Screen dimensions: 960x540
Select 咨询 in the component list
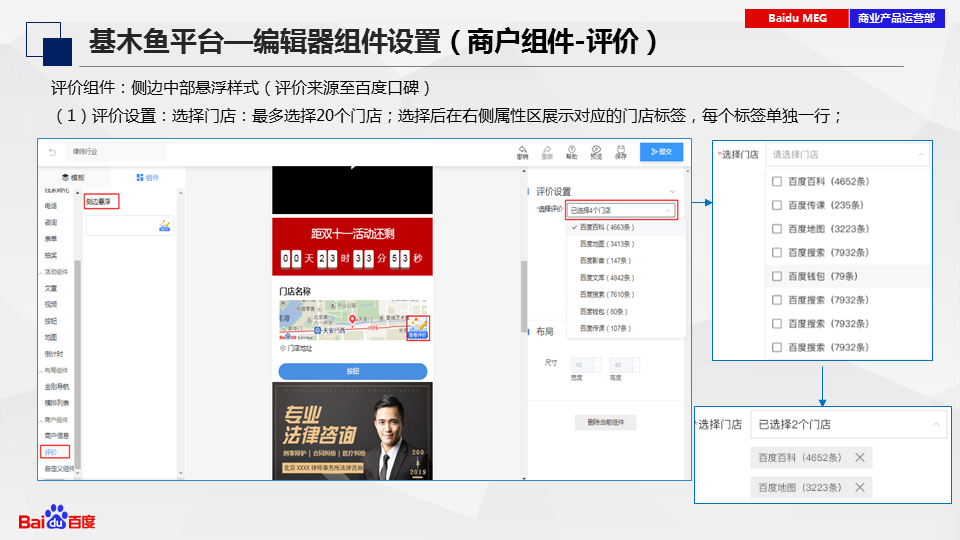(x=51, y=222)
